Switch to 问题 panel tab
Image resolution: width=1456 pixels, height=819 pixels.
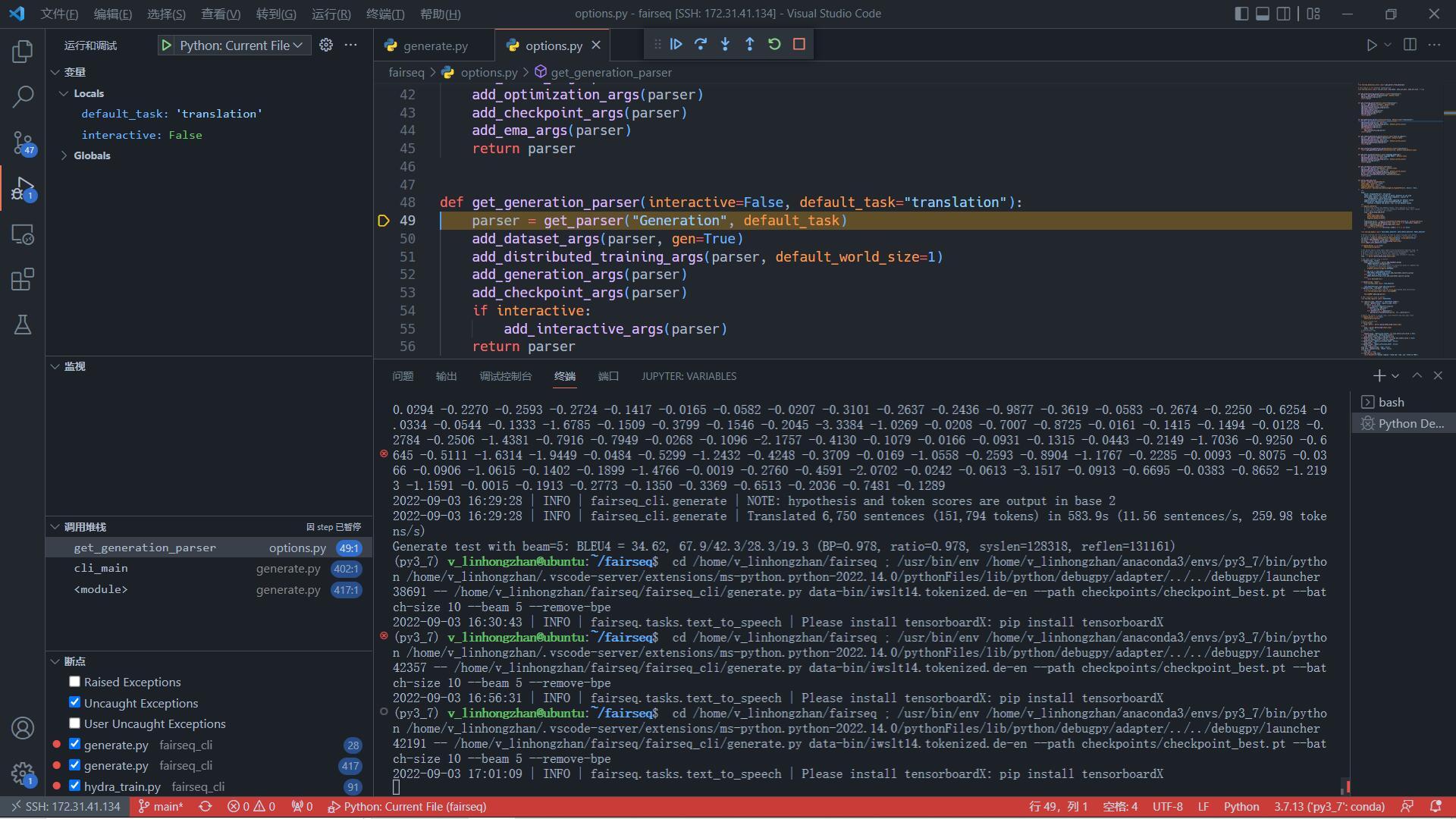(x=403, y=376)
